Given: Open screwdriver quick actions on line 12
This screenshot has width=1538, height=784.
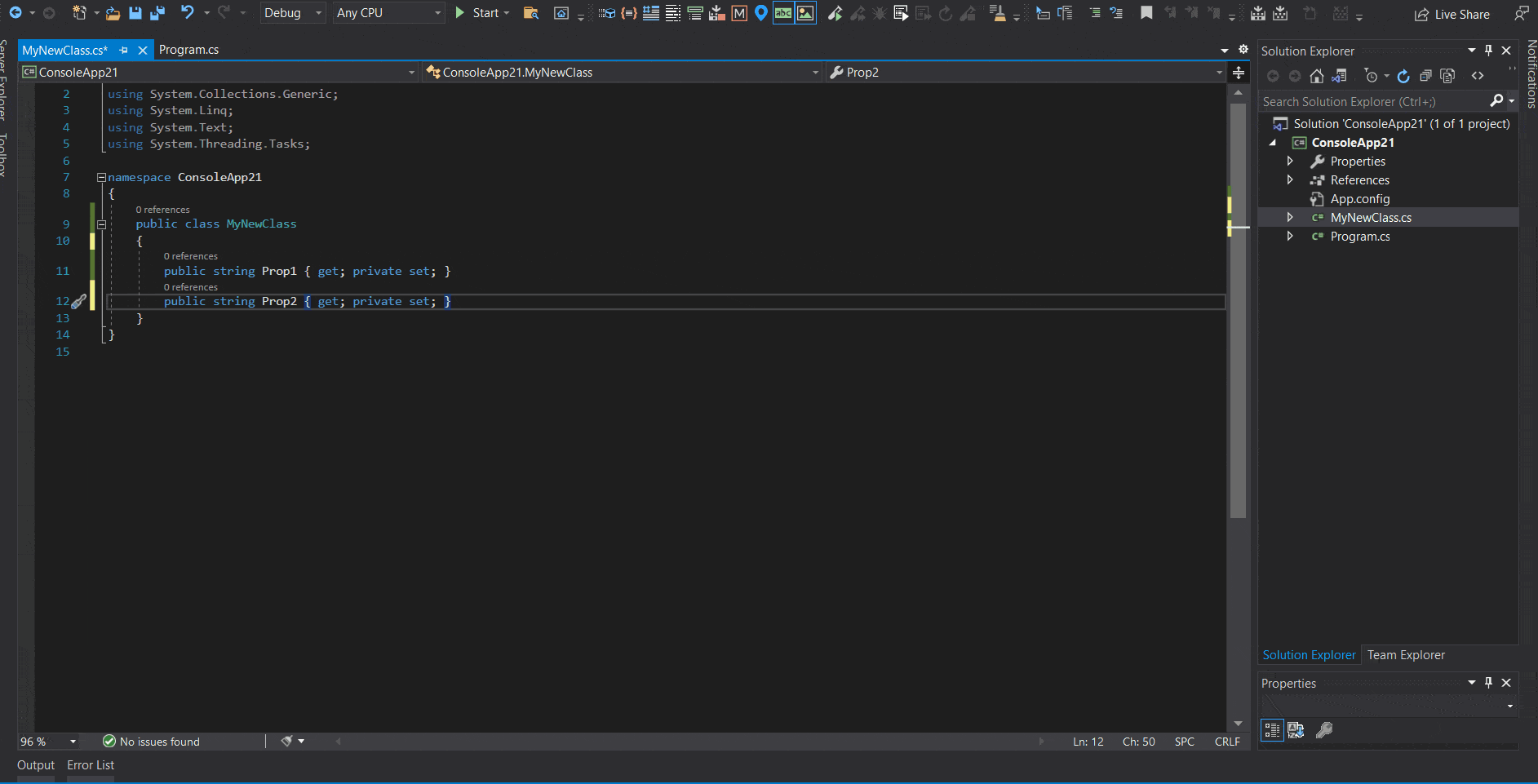Looking at the screenshot, I should (79, 302).
